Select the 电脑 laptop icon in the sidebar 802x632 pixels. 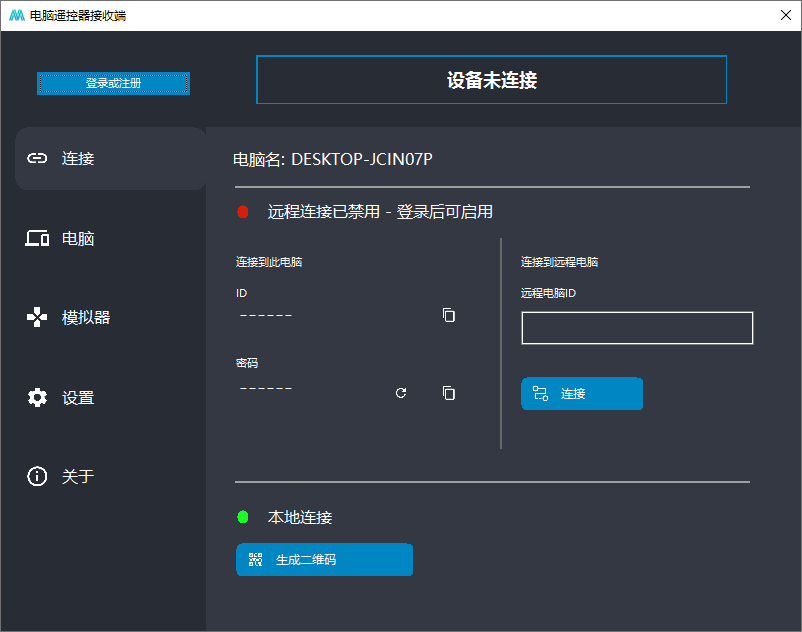pyautogui.click(x=36, y=238)
